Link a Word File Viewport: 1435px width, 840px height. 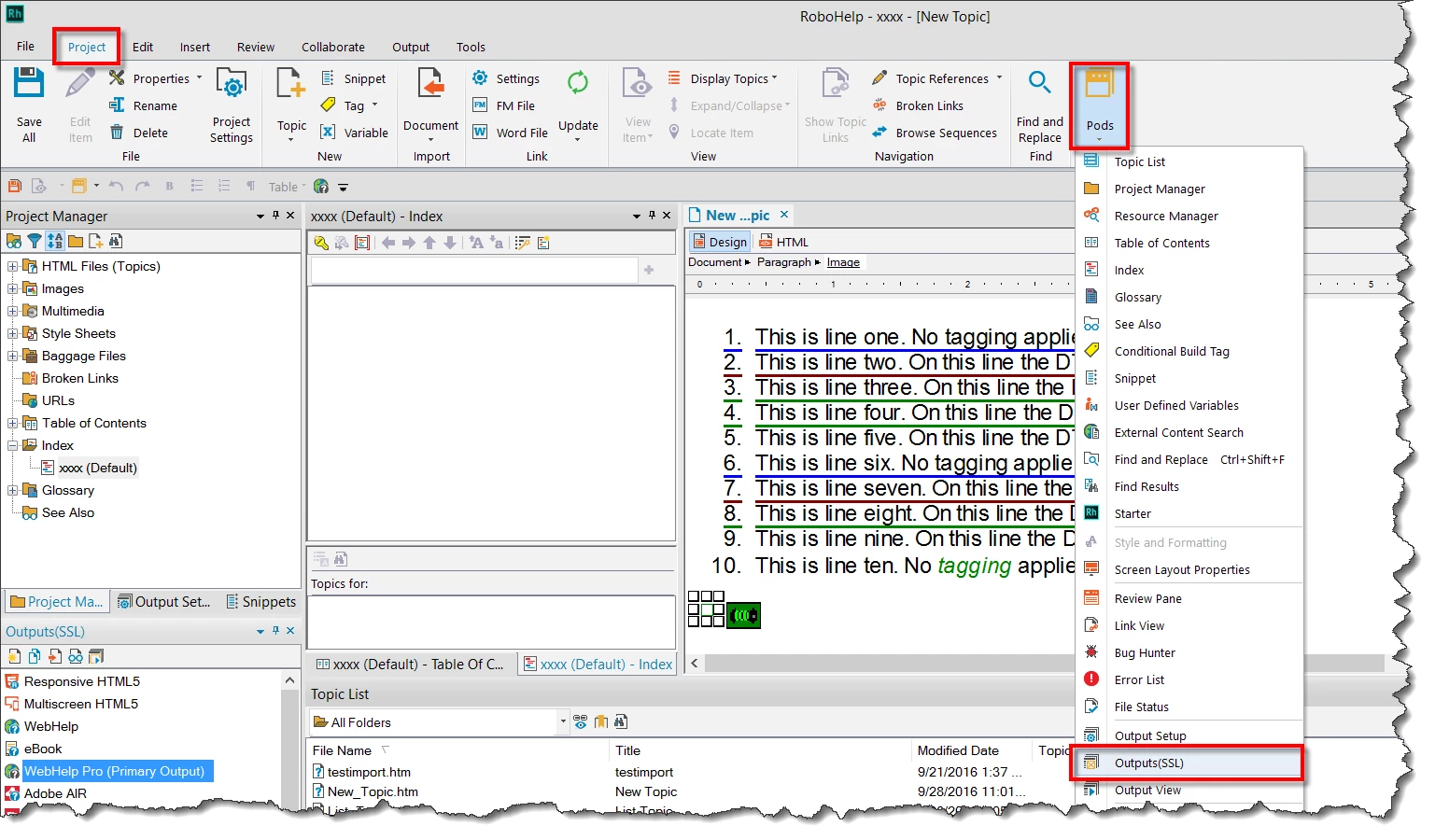pyautogui.click(x=510, y=133)
